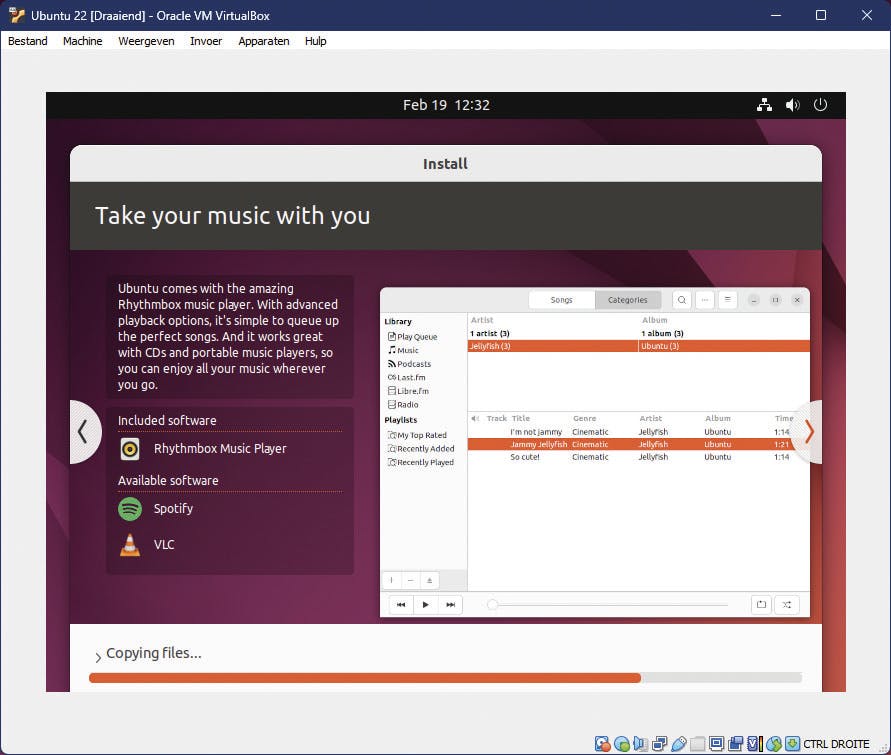Click the Spotify label
The image size is (891, 755).
[173, 508]
